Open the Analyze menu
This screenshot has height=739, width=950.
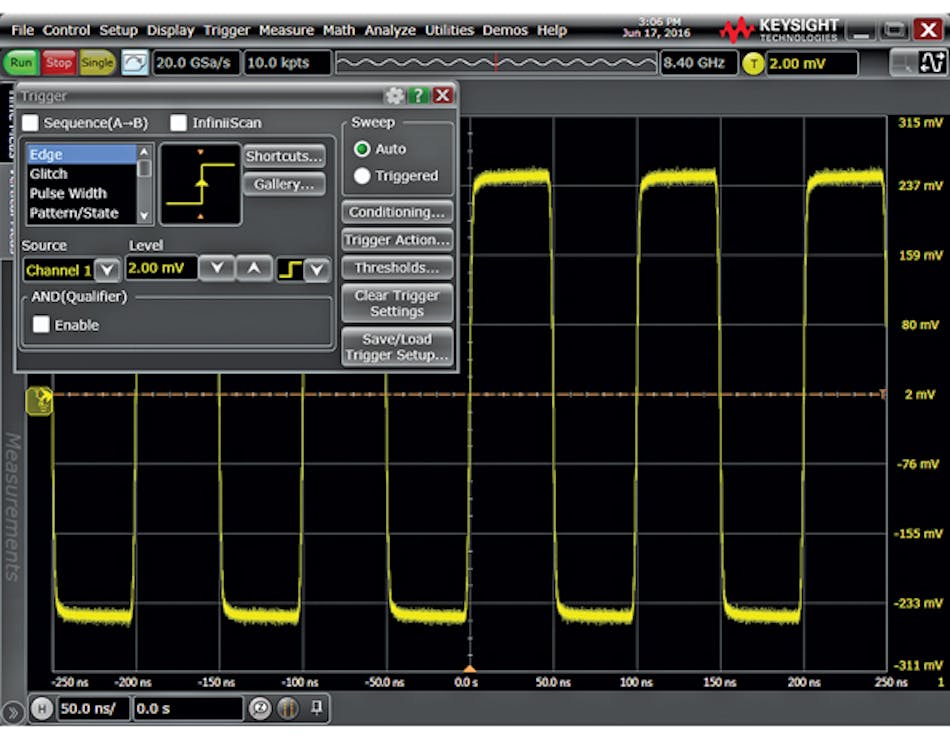click(389, 30)
